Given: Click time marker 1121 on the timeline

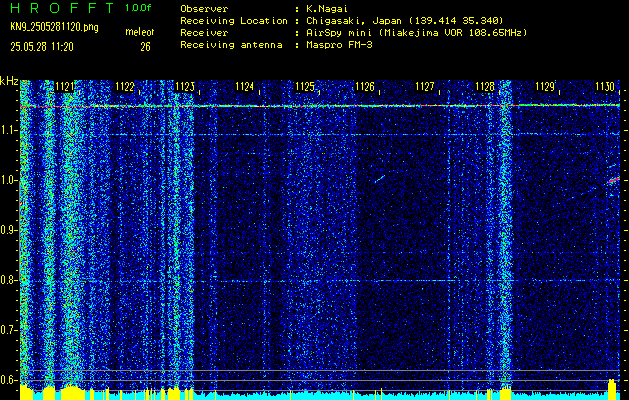Looking at the screenshot, I should [64, 87].
